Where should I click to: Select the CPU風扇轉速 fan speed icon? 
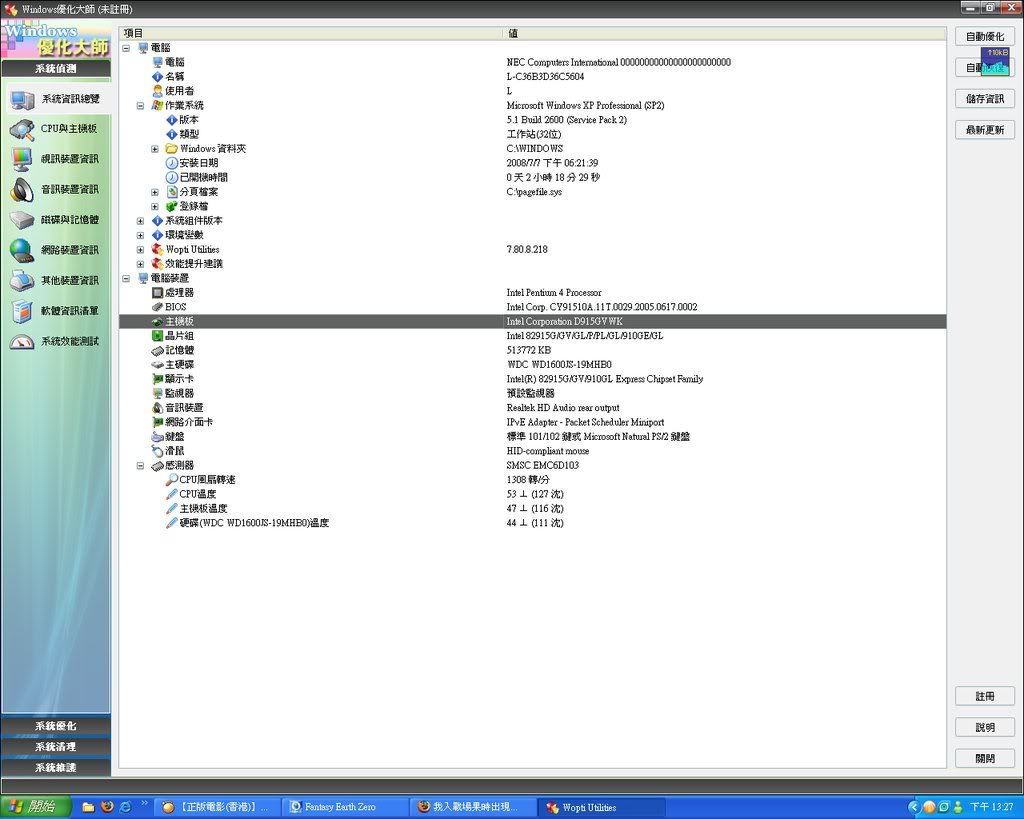tap(172, 479)
